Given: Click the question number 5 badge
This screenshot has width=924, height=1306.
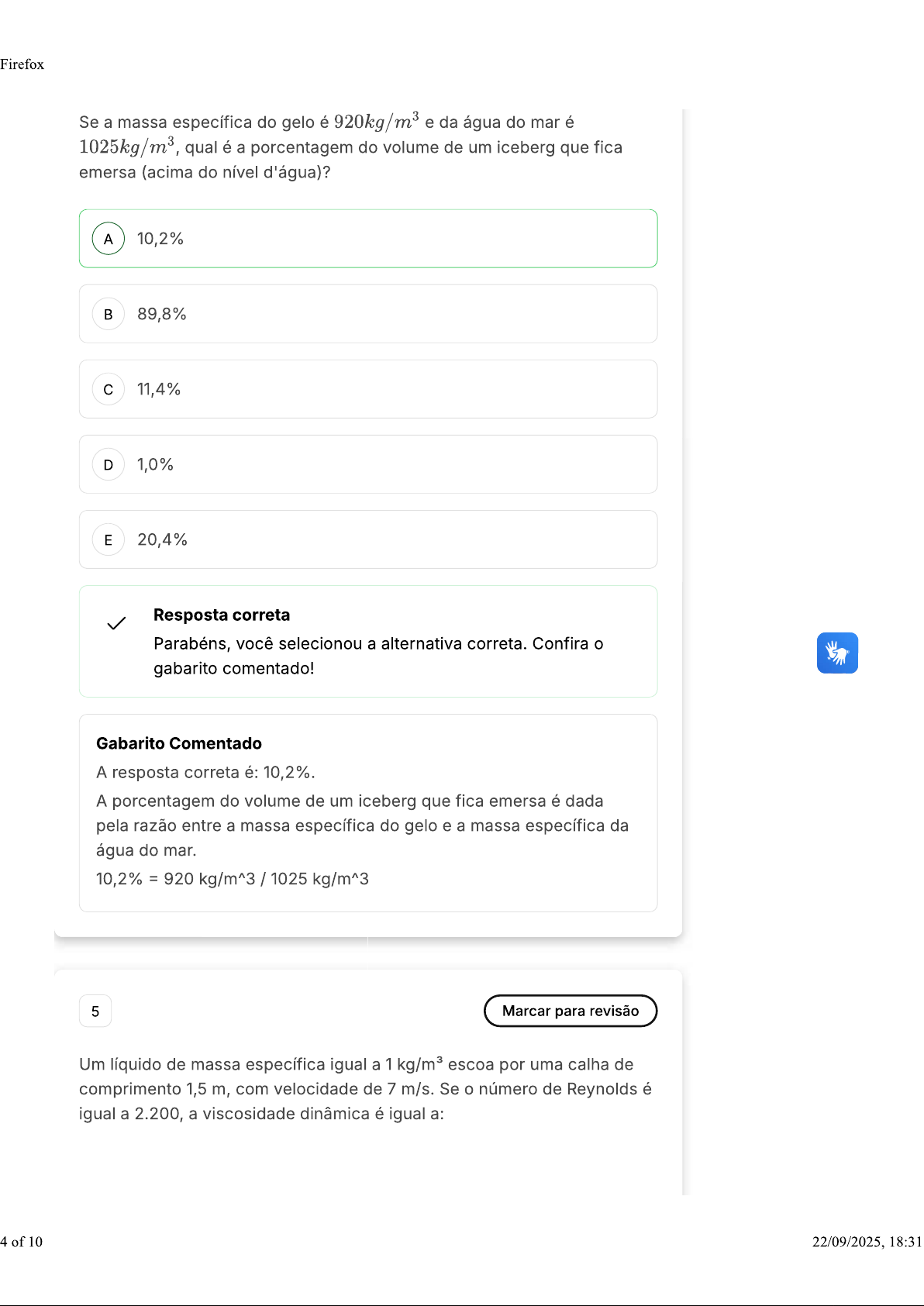Looking at the screenshot, I should click(x=95, y=1011).
